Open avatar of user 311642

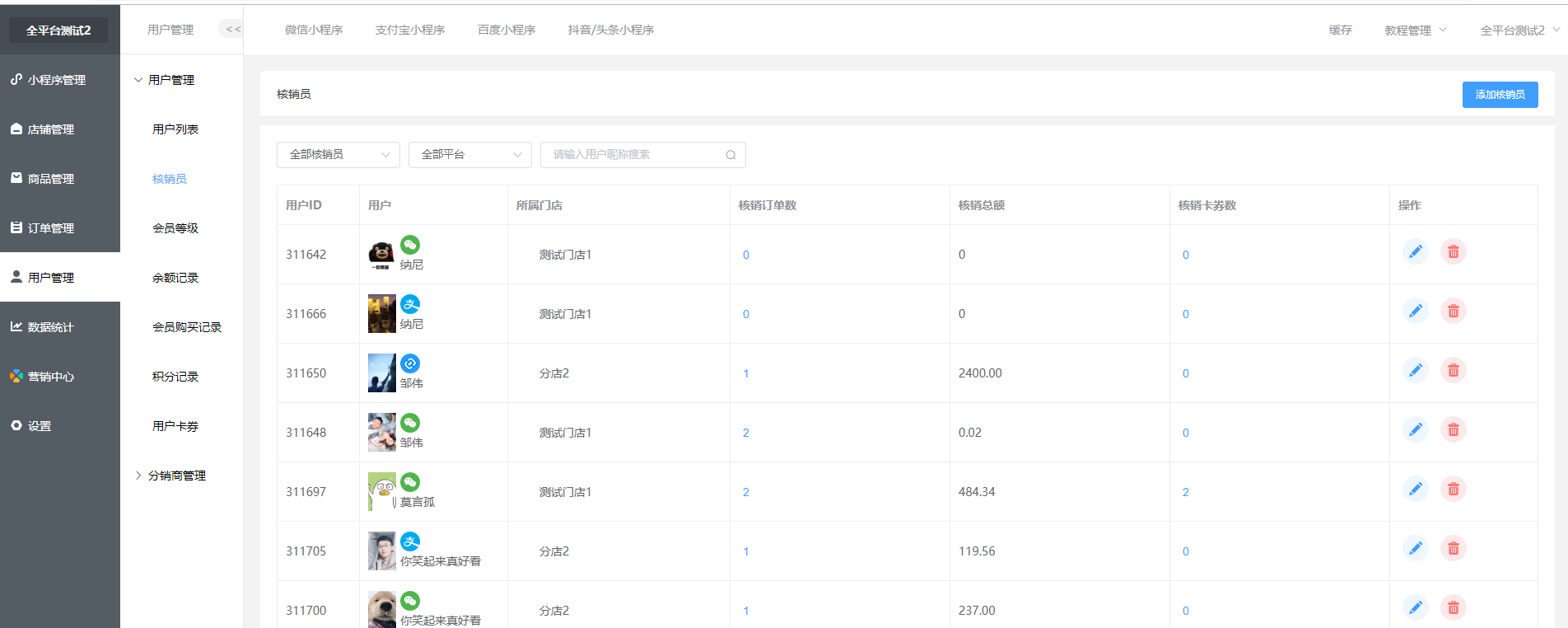point(381,255)
